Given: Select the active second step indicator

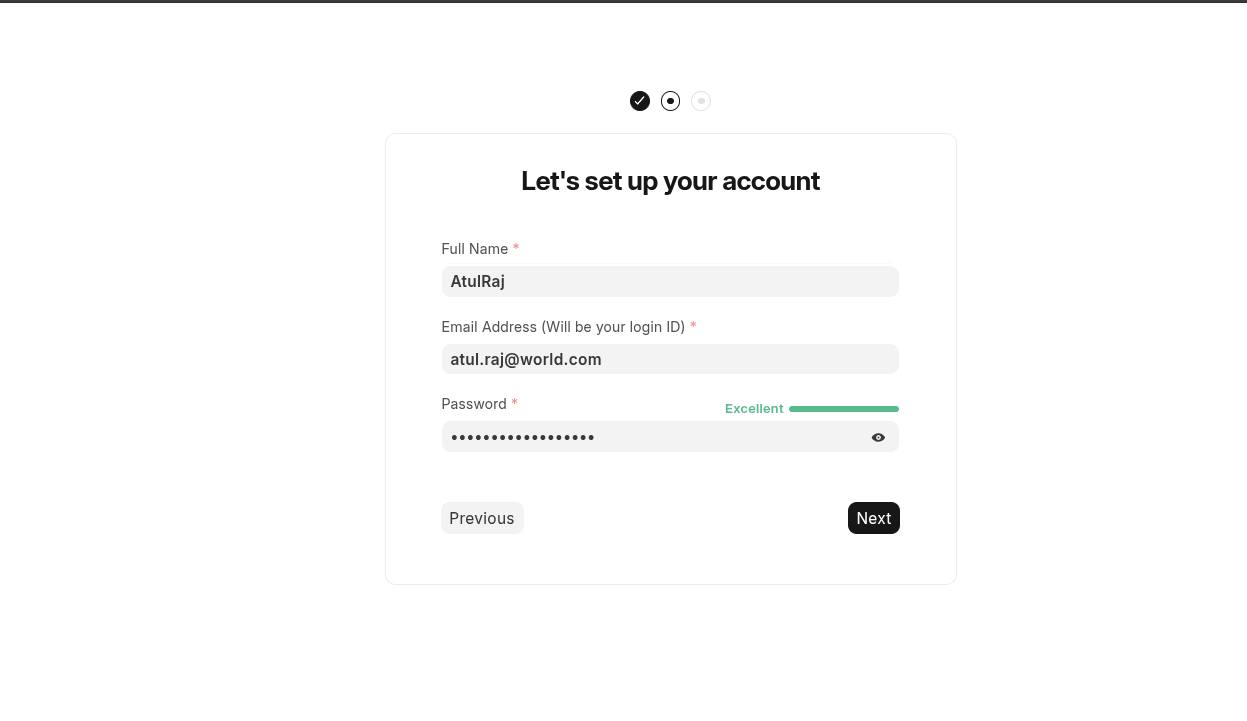Looking at the screenshot, I should point(670,101).
